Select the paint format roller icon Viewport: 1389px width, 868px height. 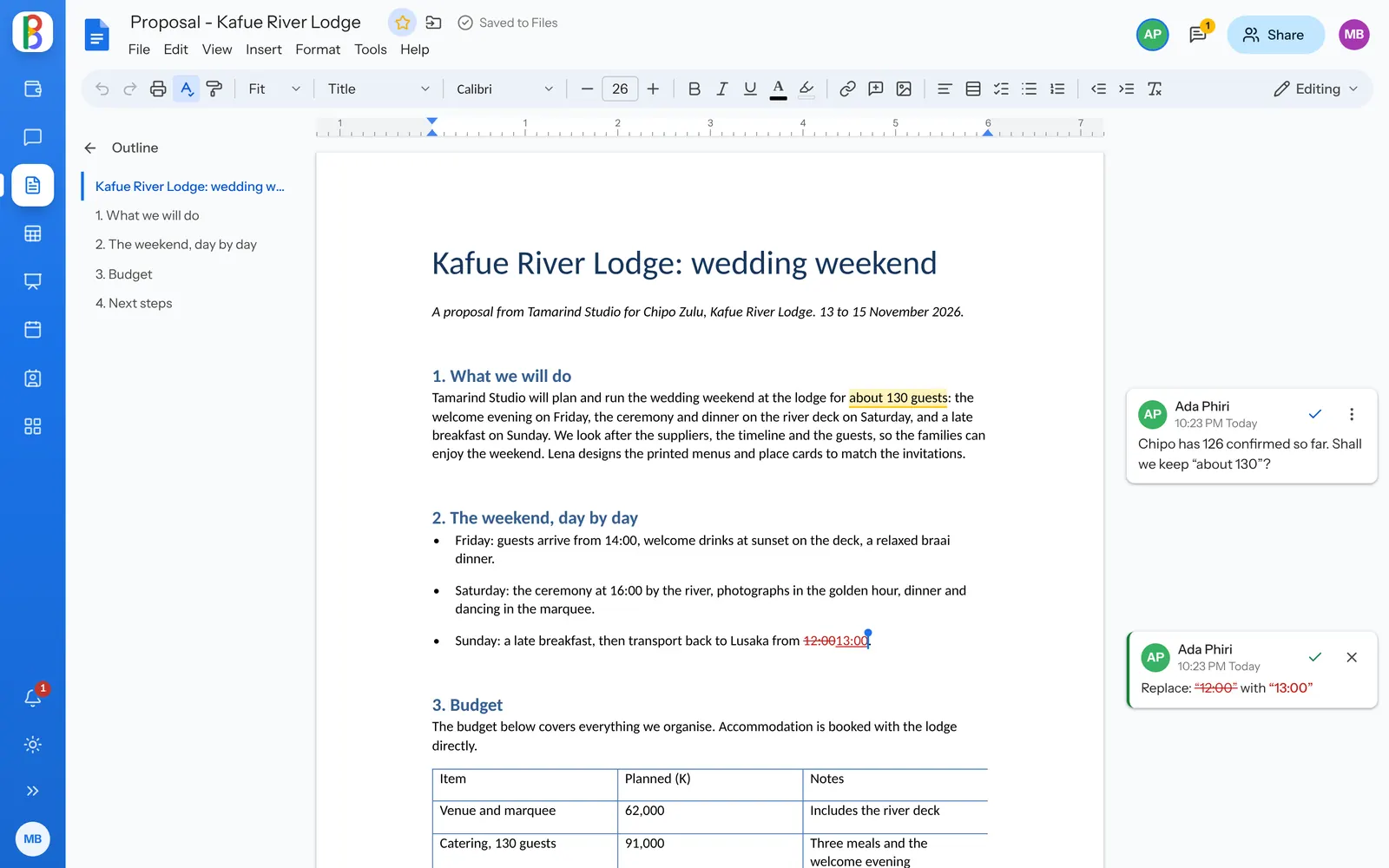point(214,89)
